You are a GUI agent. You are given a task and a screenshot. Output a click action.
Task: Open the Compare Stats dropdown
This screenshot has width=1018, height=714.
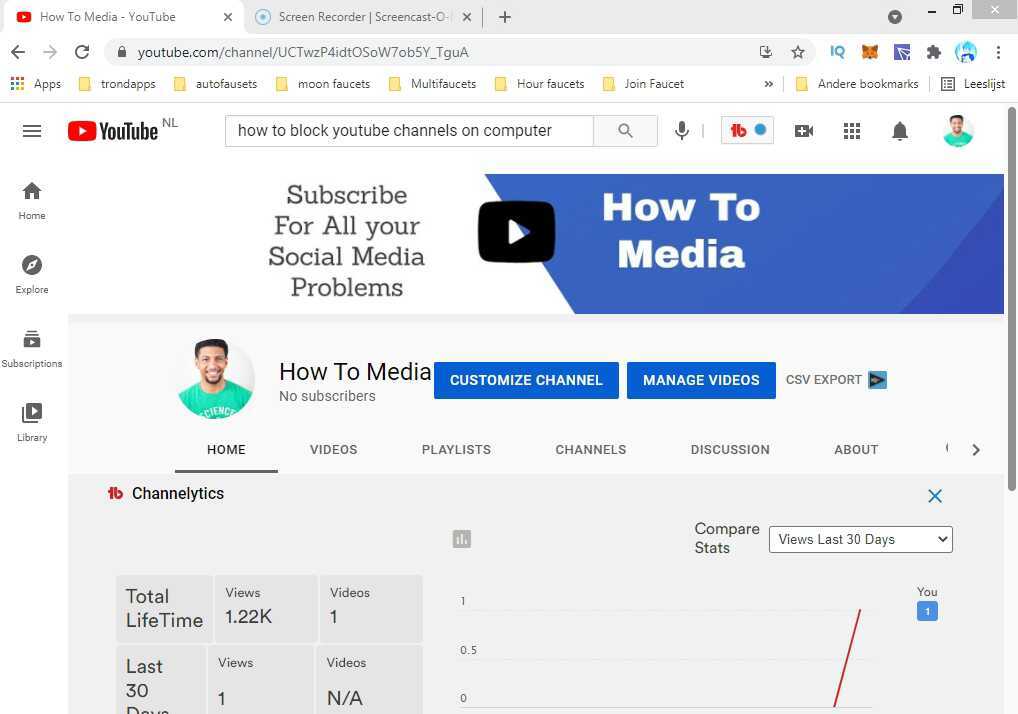point(859,539)
